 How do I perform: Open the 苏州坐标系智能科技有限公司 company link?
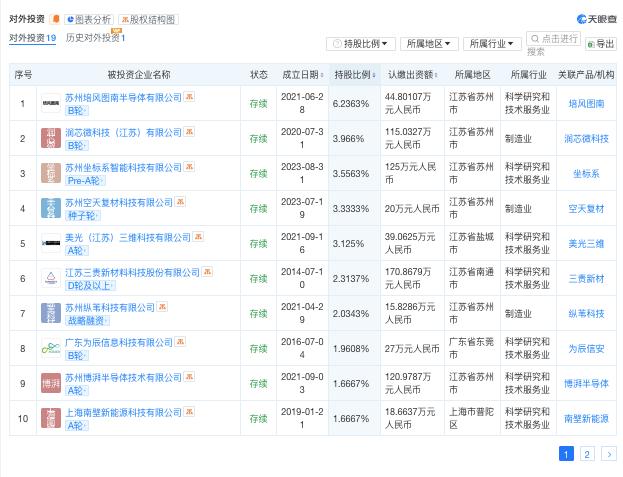point(123,168)
